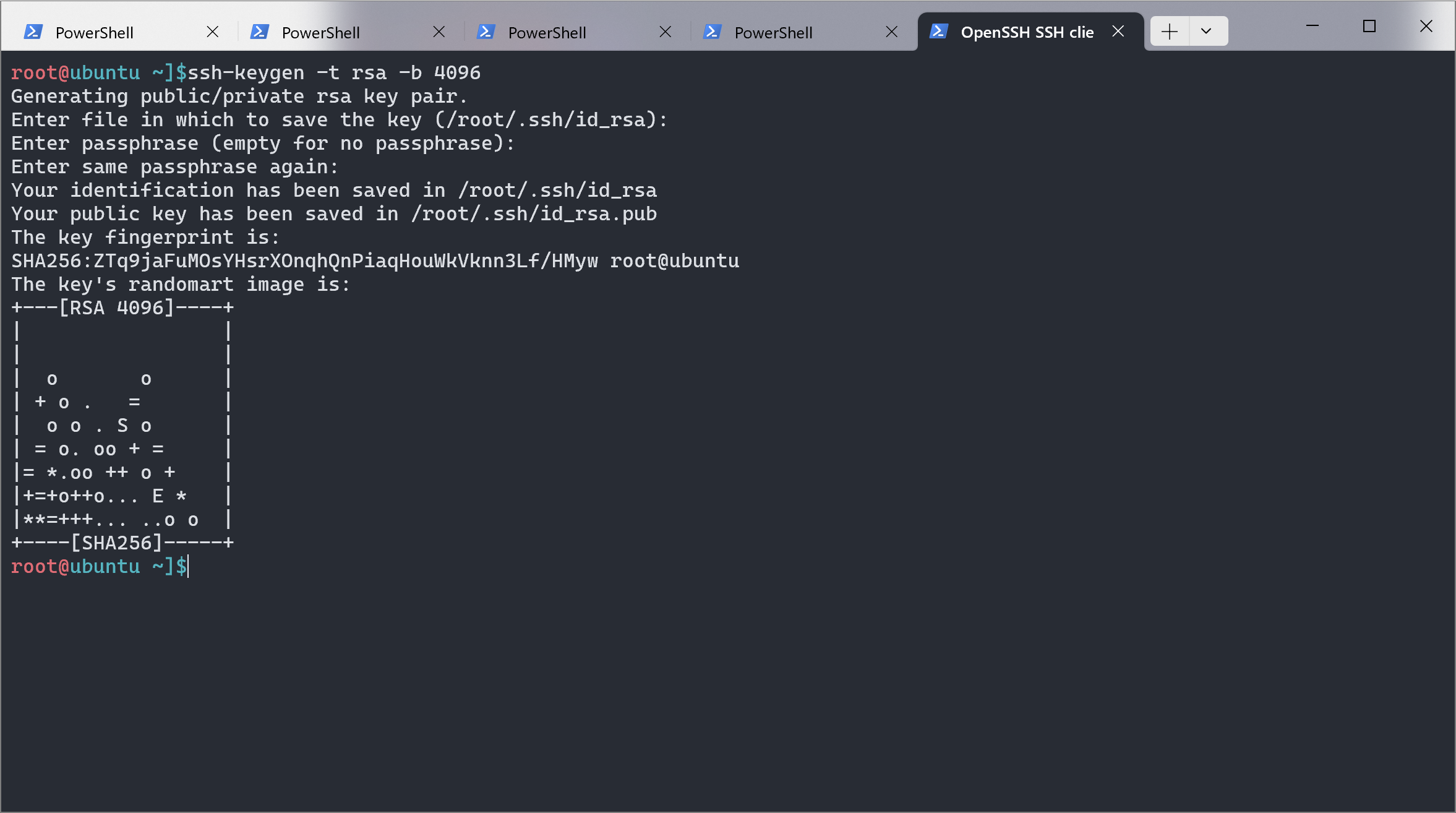Viewport: 1456px width, 813px height.
Task: Click the PowerShell icon on the first tab
Action: [x=33, y=32]
